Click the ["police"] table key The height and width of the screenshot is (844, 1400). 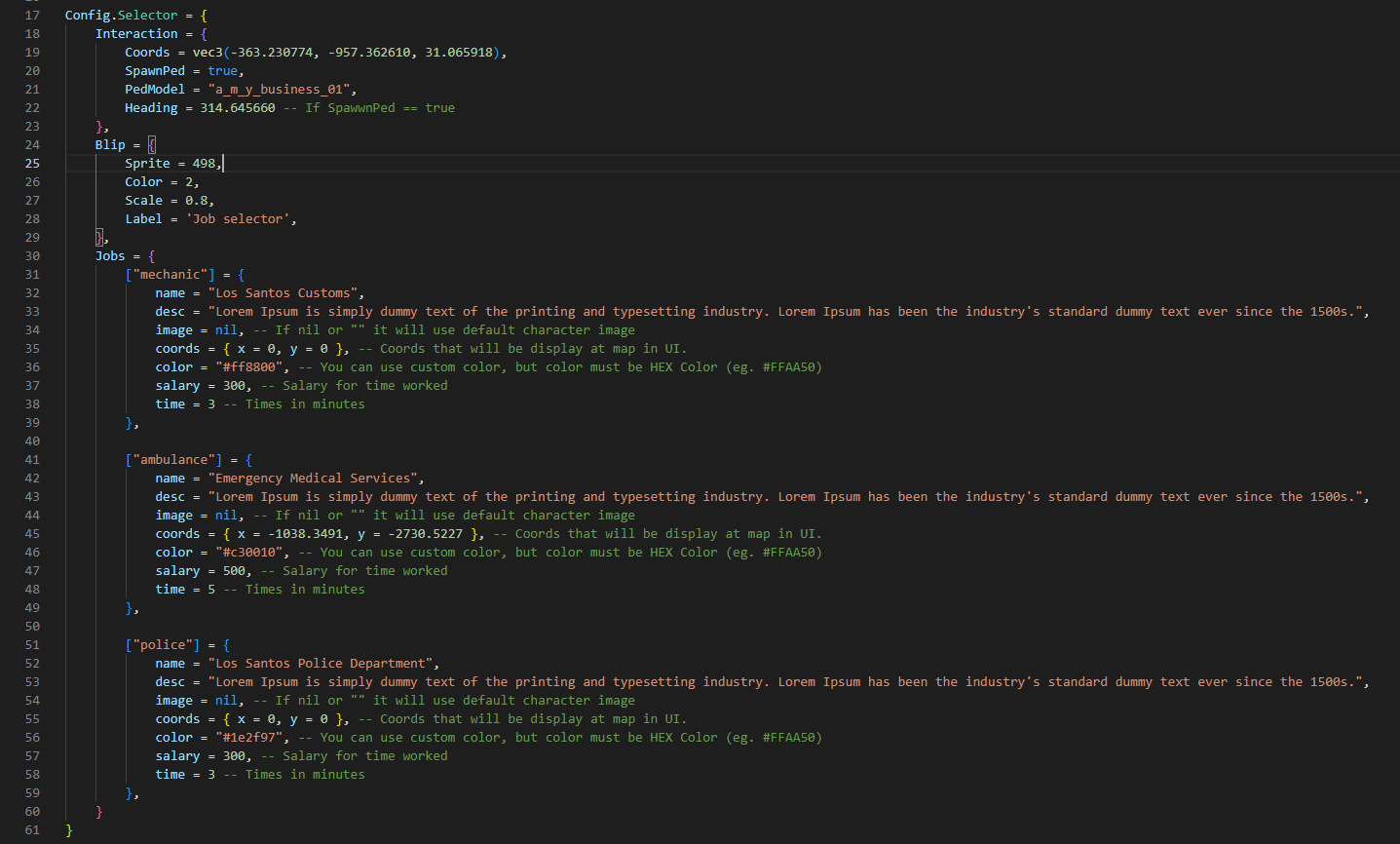click(162, 645)
